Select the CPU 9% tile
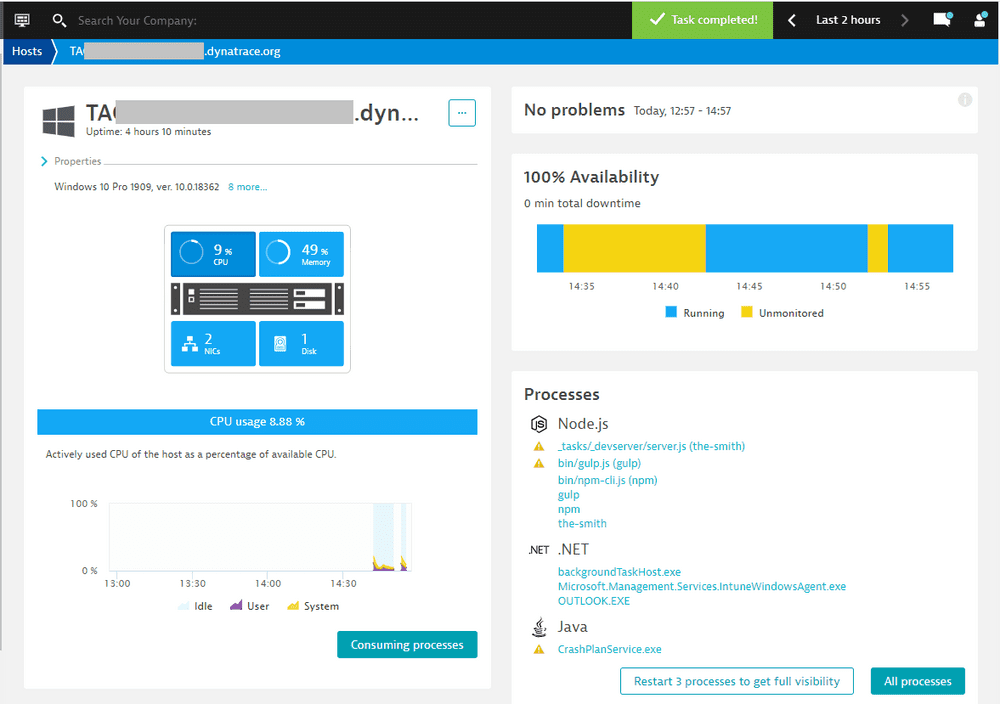The width and height of the screenshot is (1000, 704). [x=213, y=254]
